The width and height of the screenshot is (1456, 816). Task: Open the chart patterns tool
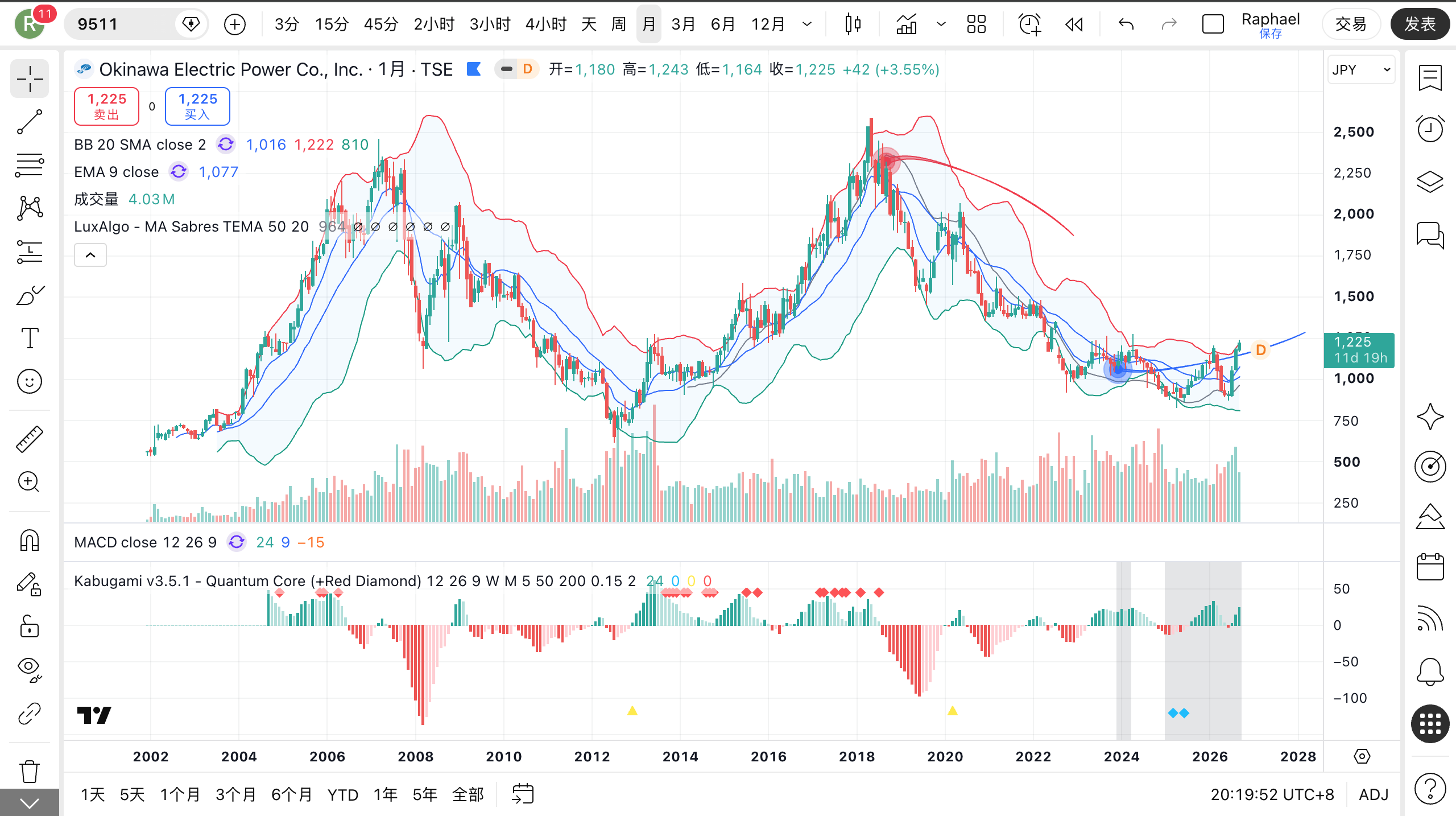coord(30,208)
